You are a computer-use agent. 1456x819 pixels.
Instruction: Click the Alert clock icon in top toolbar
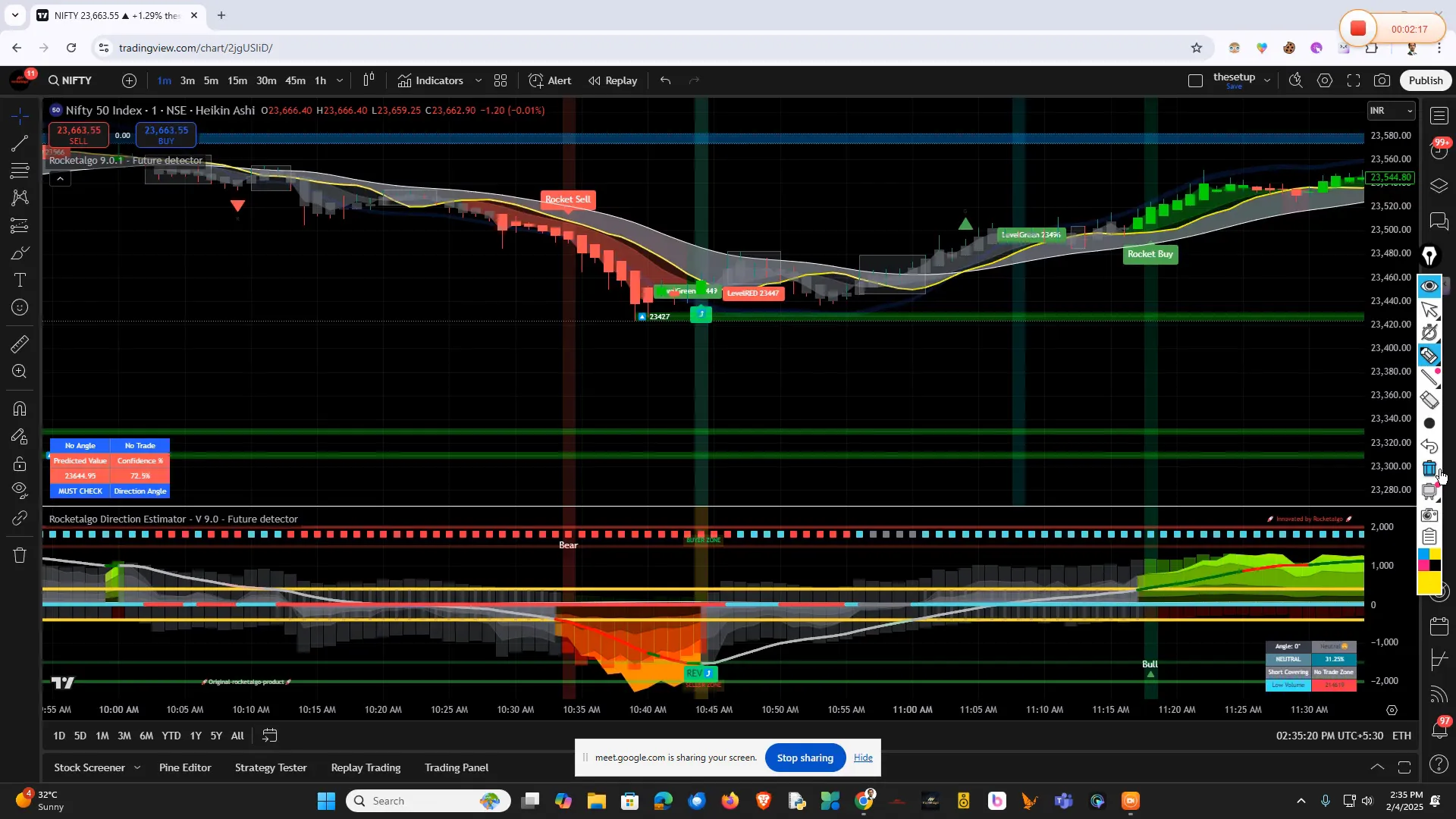point(536,80)
